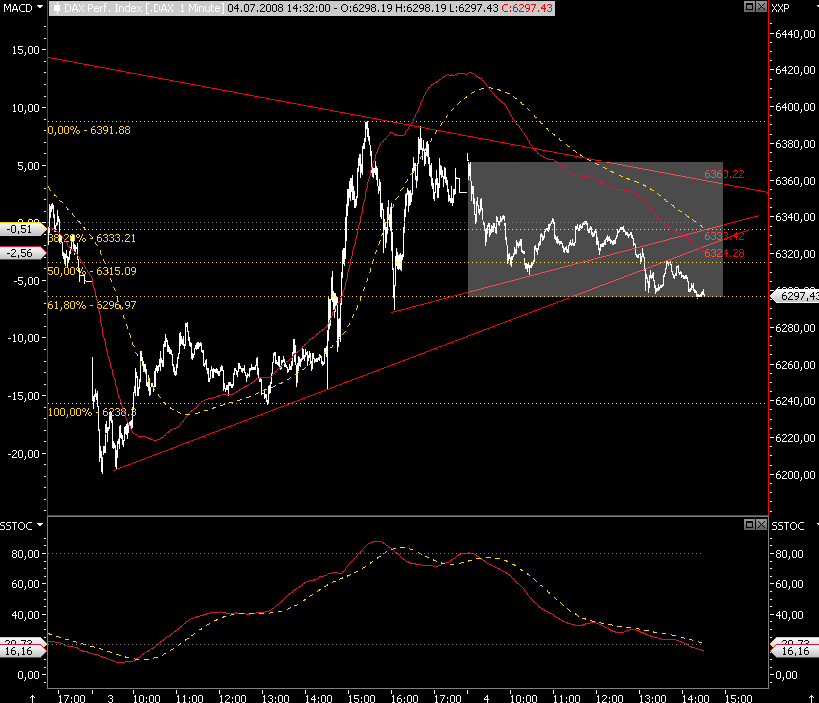
Task: Select the 50,00% - 6315.09 Fibonacci label
Action: [92, 271]
